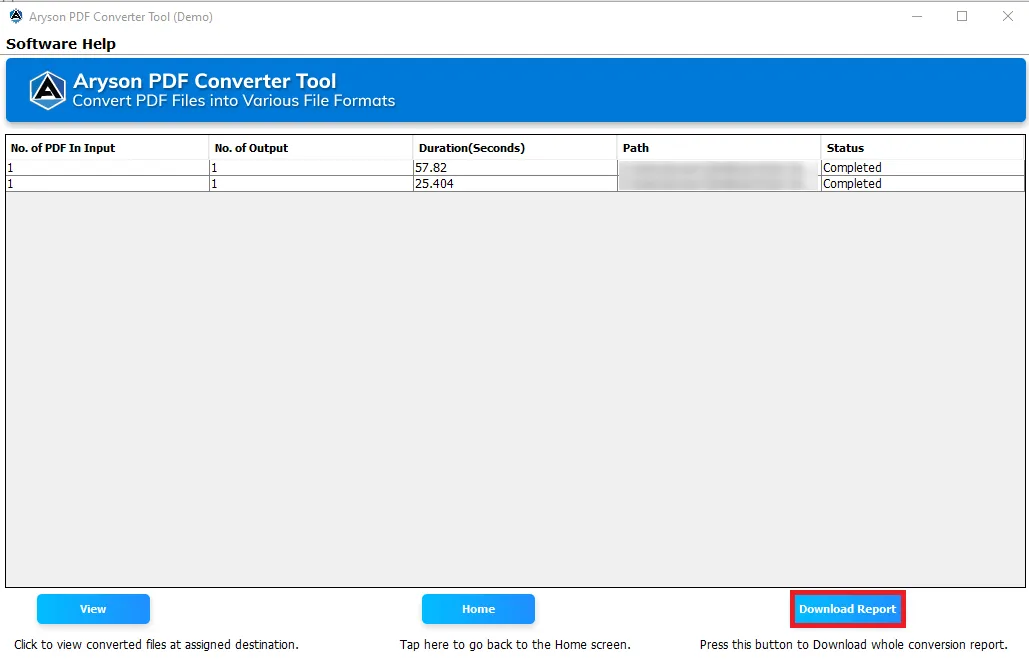Go back using the Home button

(478, 609)
